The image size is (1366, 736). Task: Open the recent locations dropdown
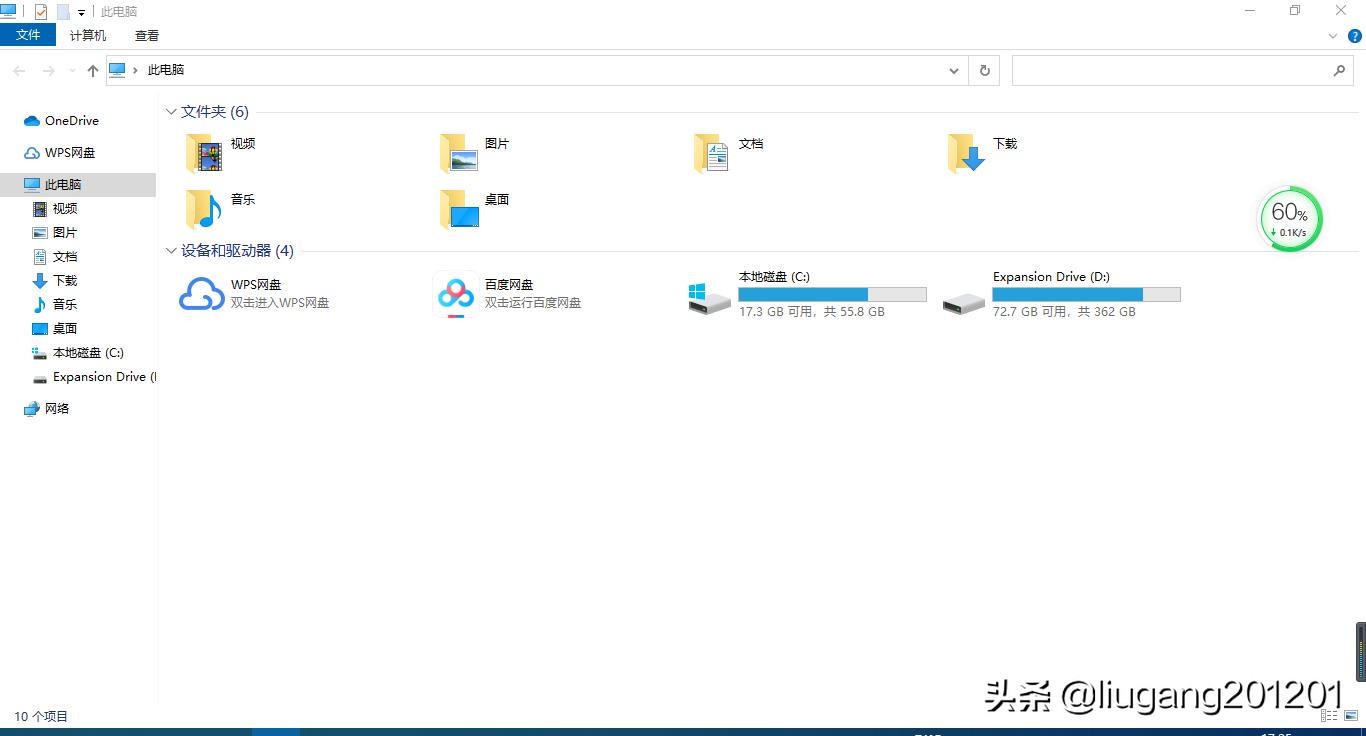point(71,70)
